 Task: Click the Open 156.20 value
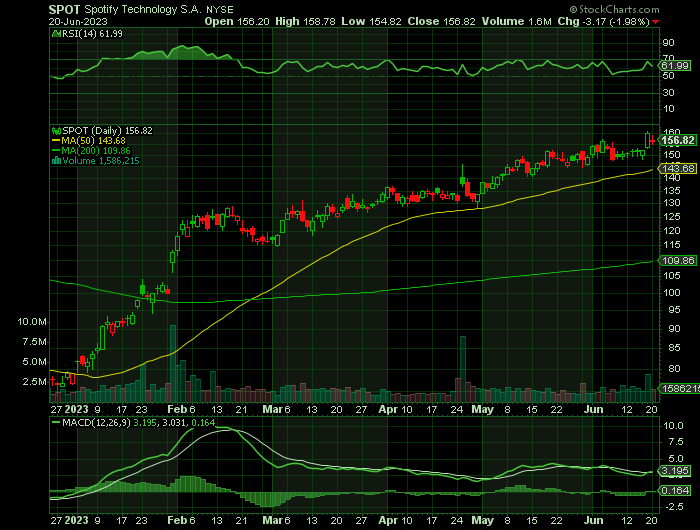[x=237, y=21]
